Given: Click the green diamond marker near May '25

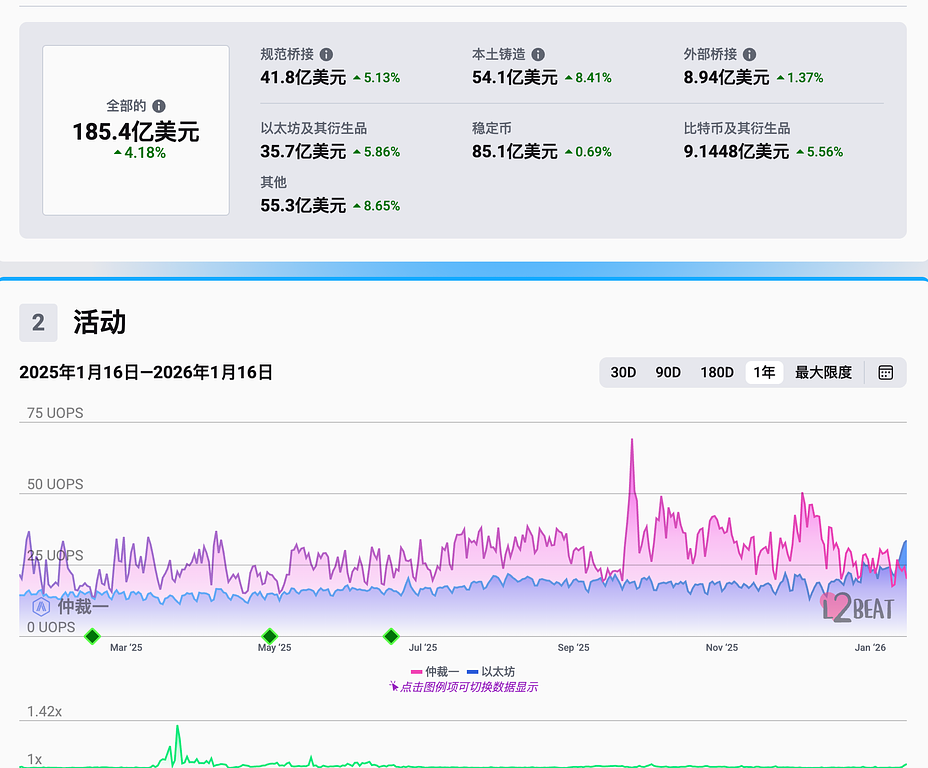Looking at the screenshot, I should click(x=269, y=636).
